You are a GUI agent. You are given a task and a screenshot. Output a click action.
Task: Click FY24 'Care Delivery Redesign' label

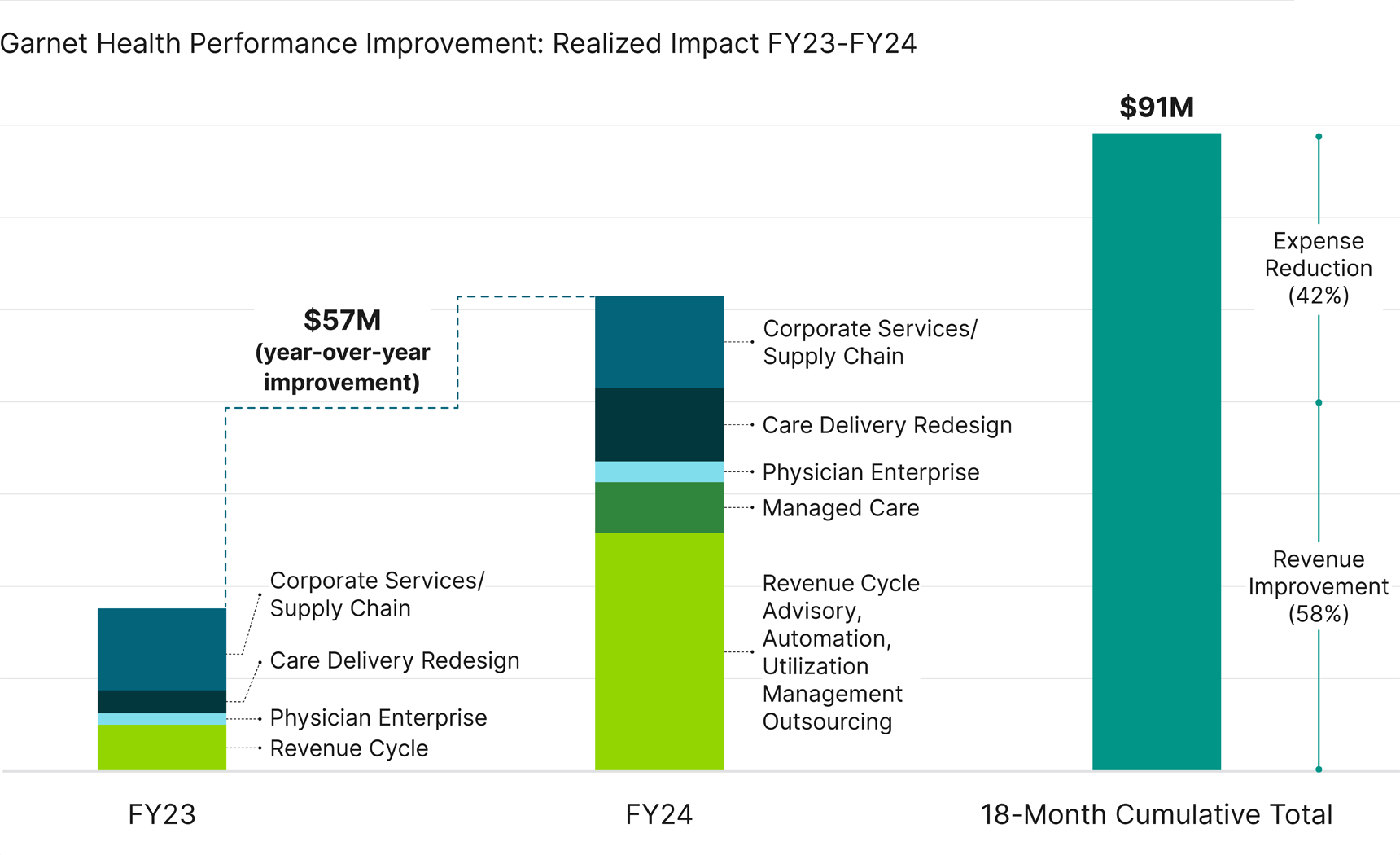(x=887, y=425)
